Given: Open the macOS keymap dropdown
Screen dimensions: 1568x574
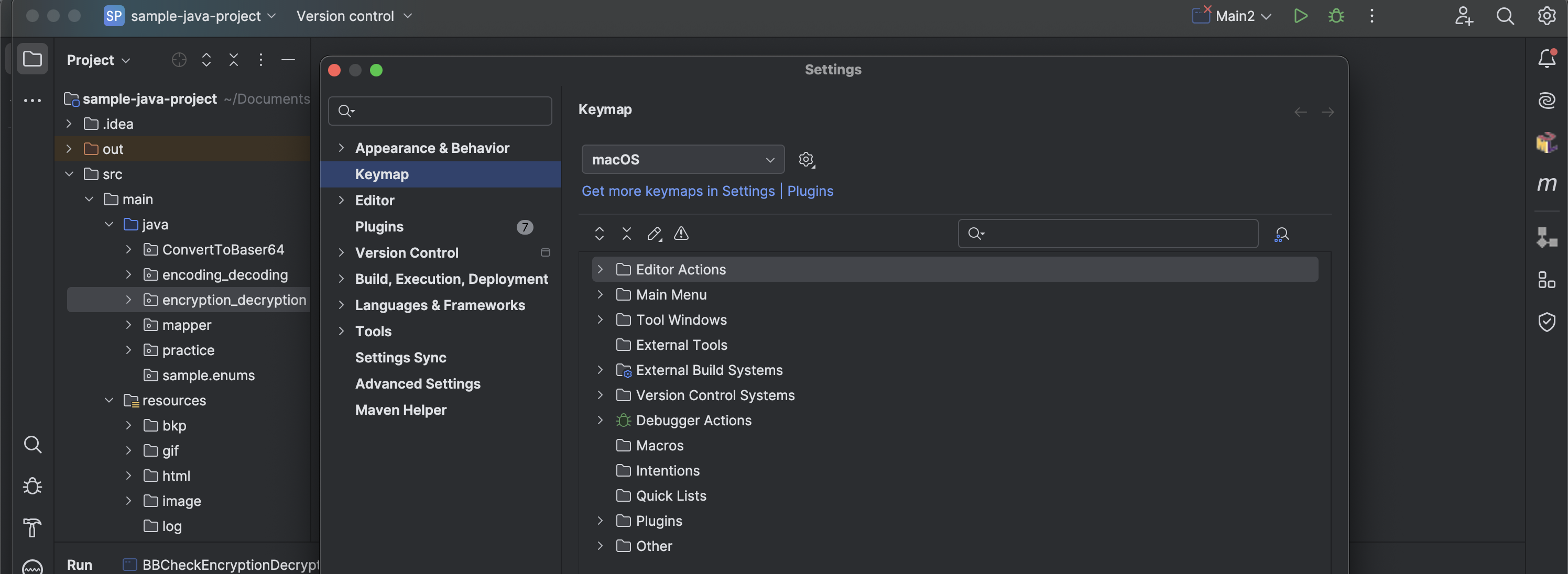Looking at the screenshot, I should 683,160.
